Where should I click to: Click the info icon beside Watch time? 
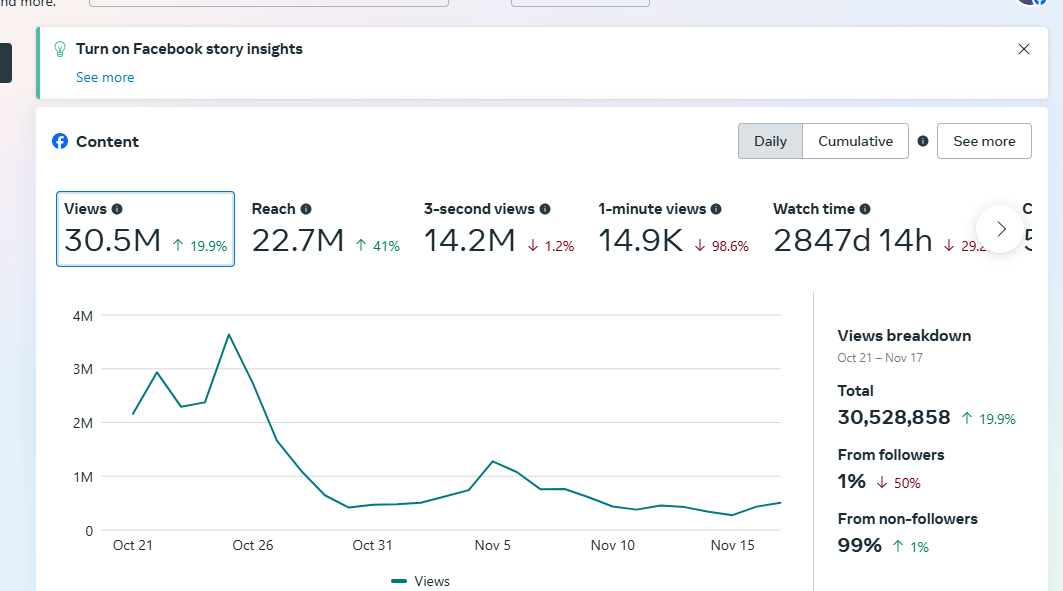[865, 209]
